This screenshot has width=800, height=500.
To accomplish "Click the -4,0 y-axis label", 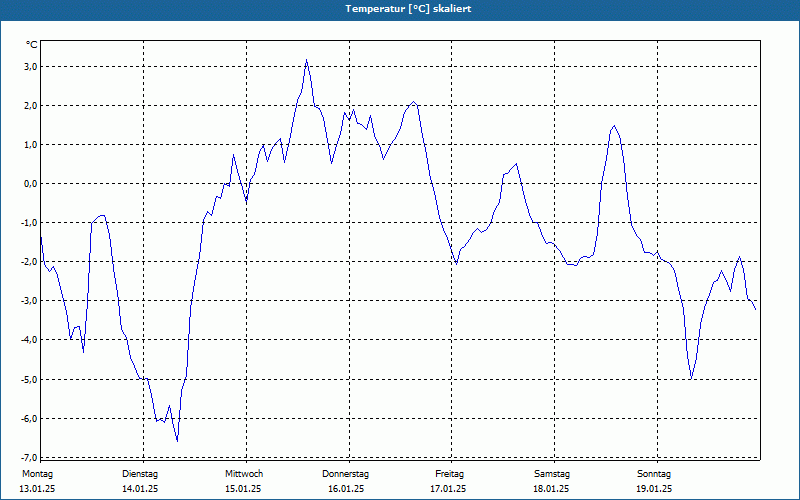I will click(x=30, y=340).
